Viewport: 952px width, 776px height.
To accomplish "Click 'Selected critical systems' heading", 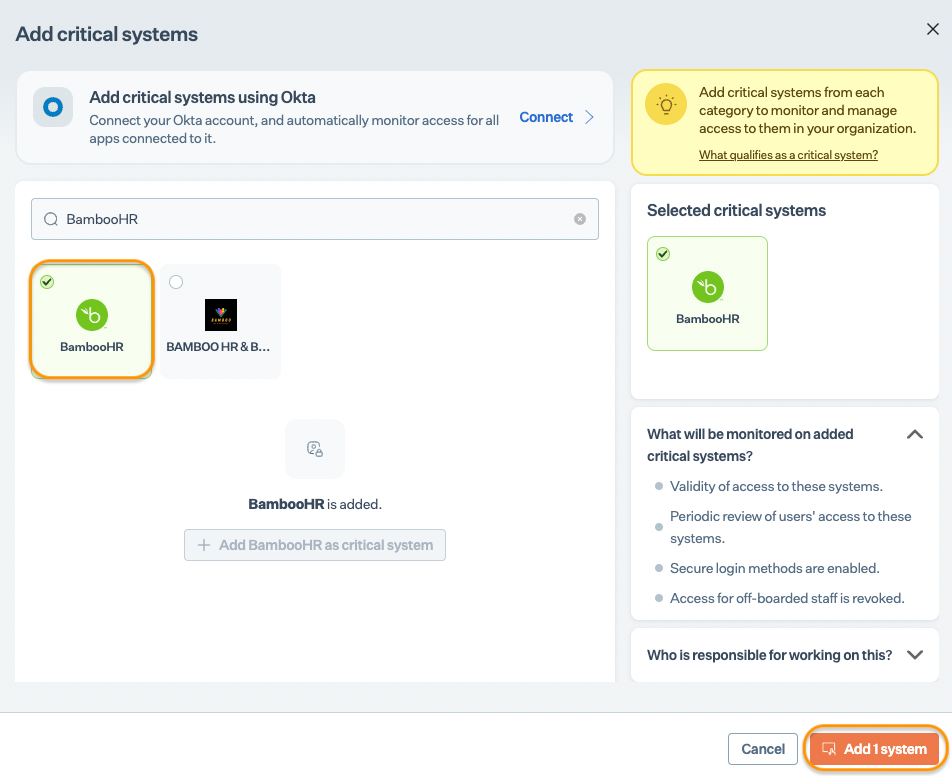I will coord(736,210).
